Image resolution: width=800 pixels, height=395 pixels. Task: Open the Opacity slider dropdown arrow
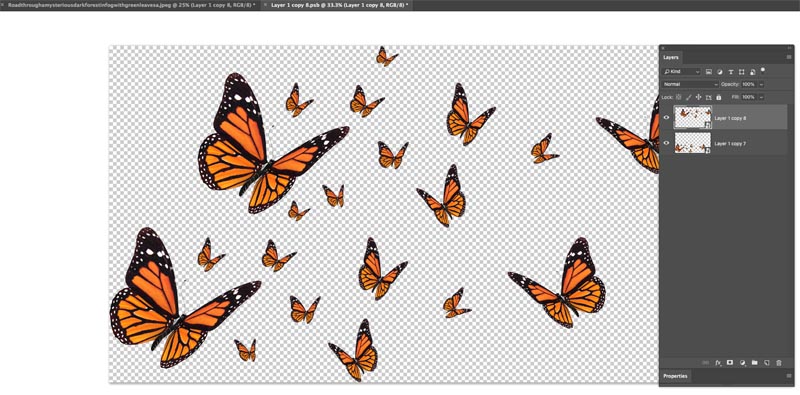[x=761, y=84]
